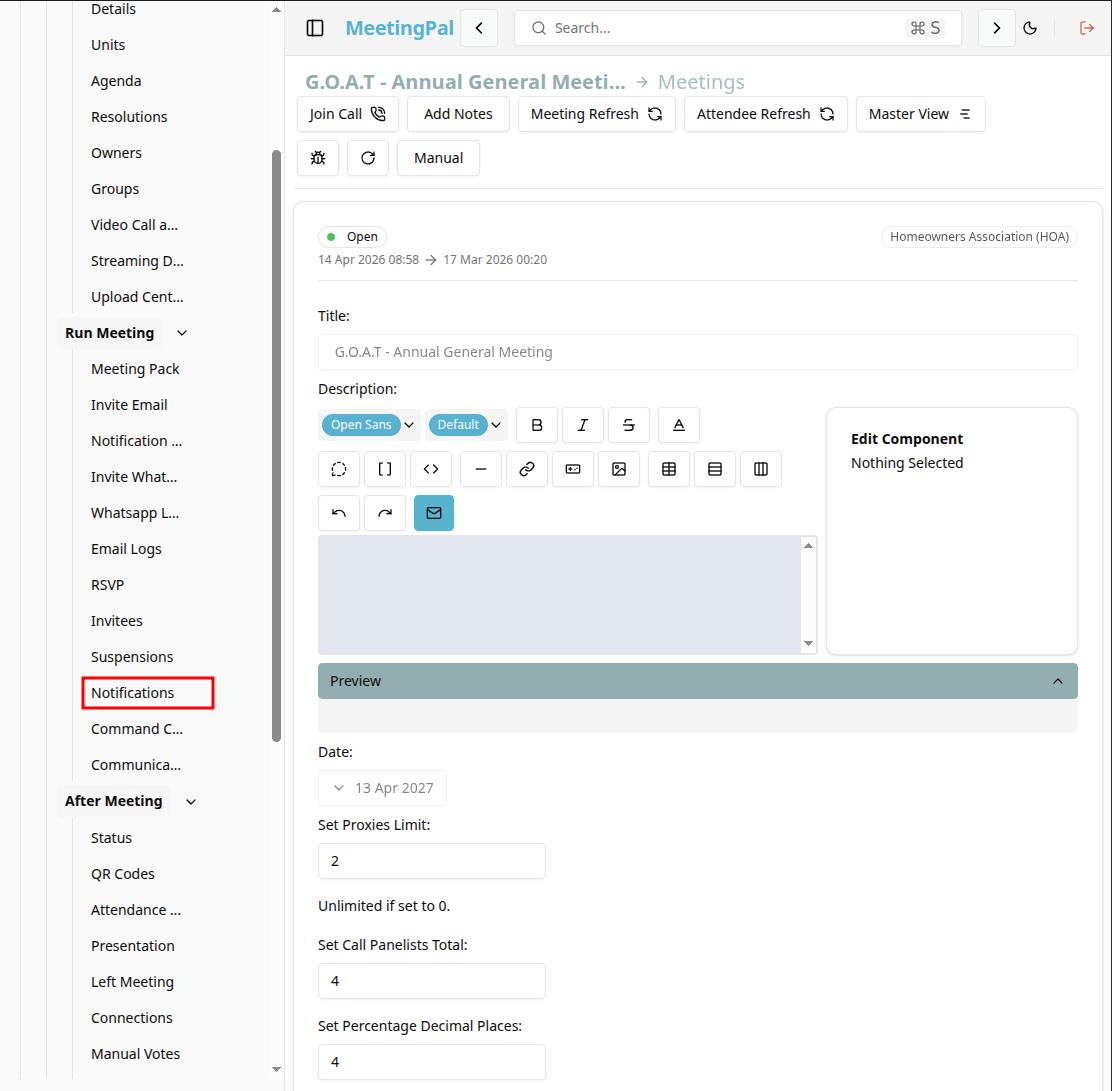The image size is (1112, 1091).
Task: Open Email Logs in sidebar
Action: click(126, 549)
